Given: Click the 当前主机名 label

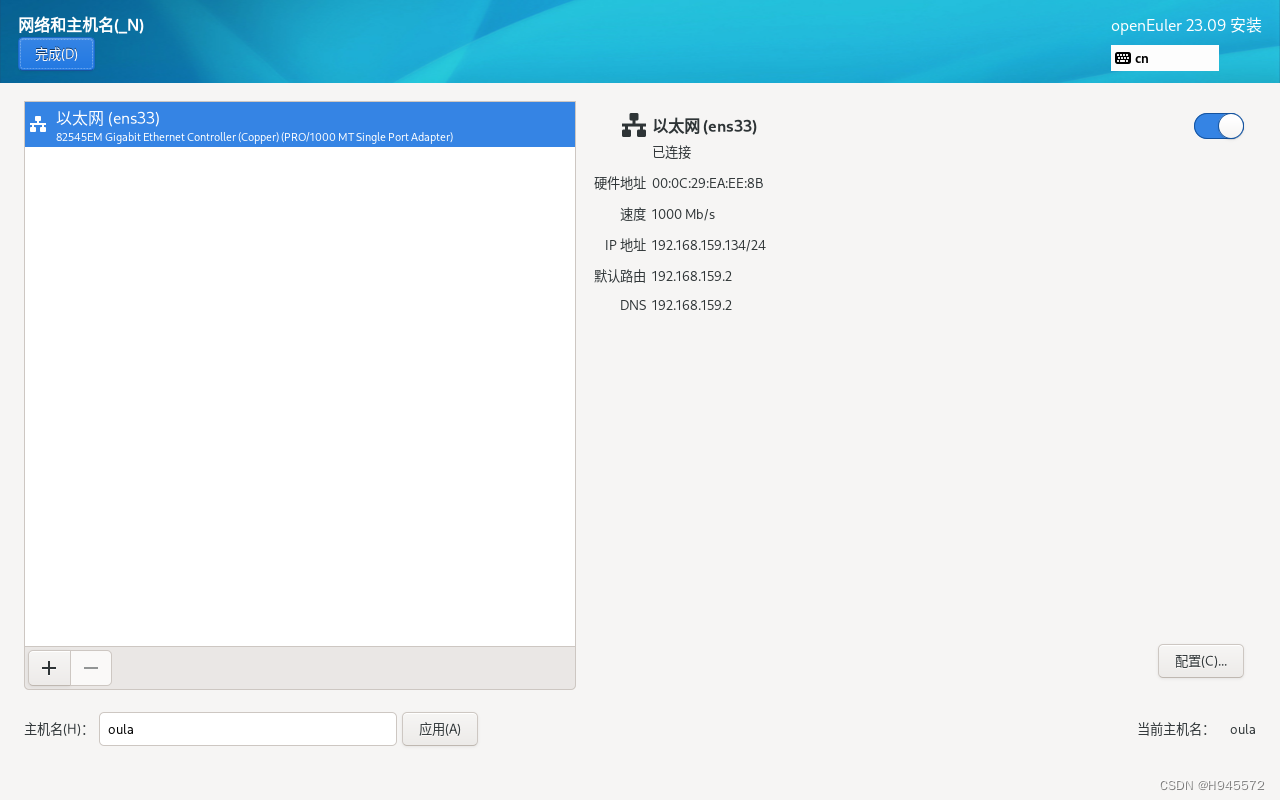Looking at the screenshot, I should tap(1172, 729).
